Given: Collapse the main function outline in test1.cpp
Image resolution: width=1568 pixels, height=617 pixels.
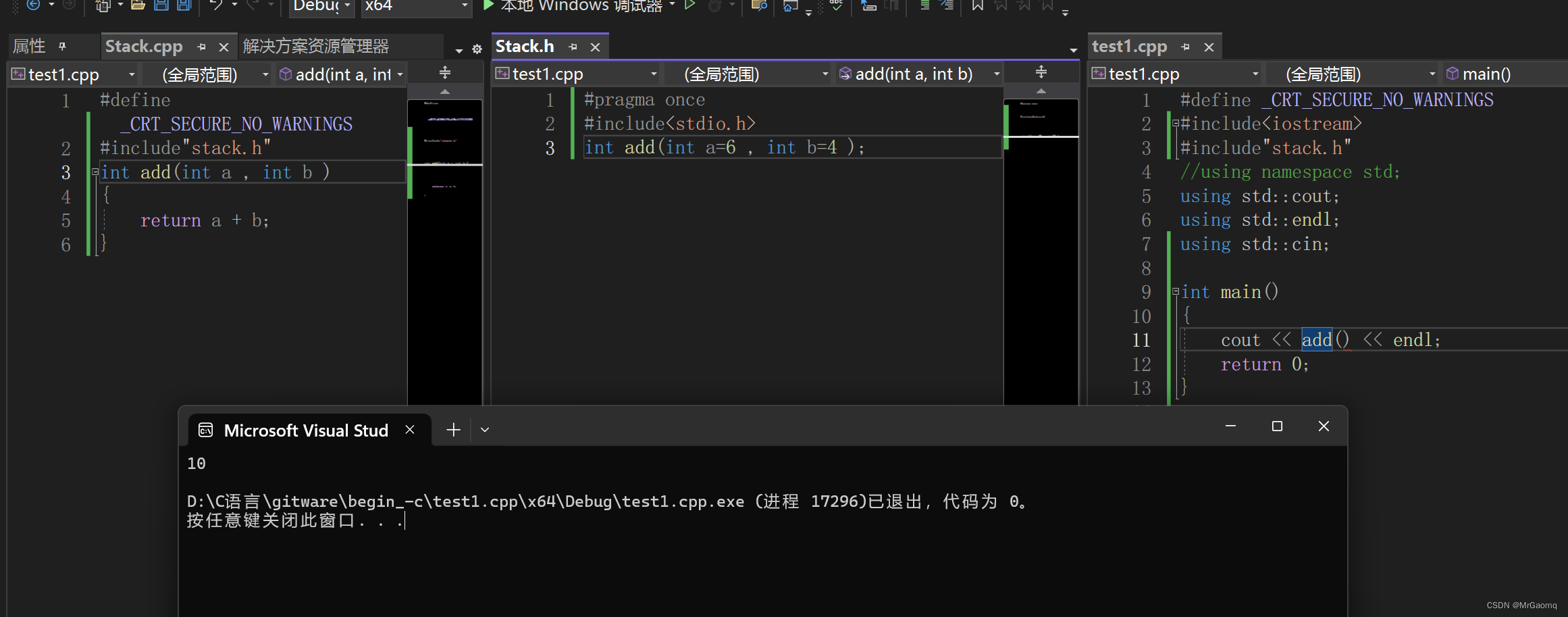Looking at the screenshot, I should pyautogui.click(x=1176, y=292).
